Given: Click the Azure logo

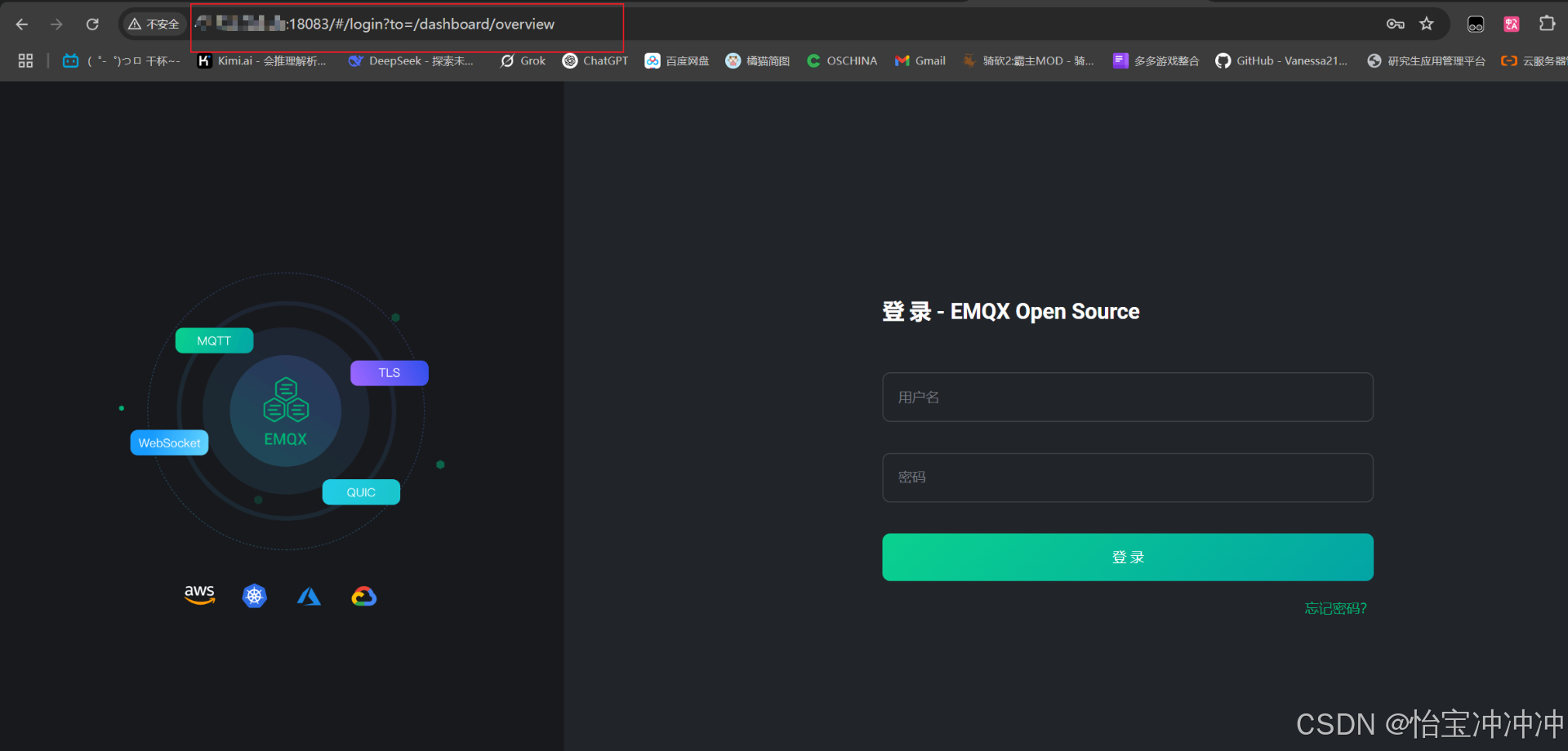Looking at the screenshot, I should [x=309, y=597].
